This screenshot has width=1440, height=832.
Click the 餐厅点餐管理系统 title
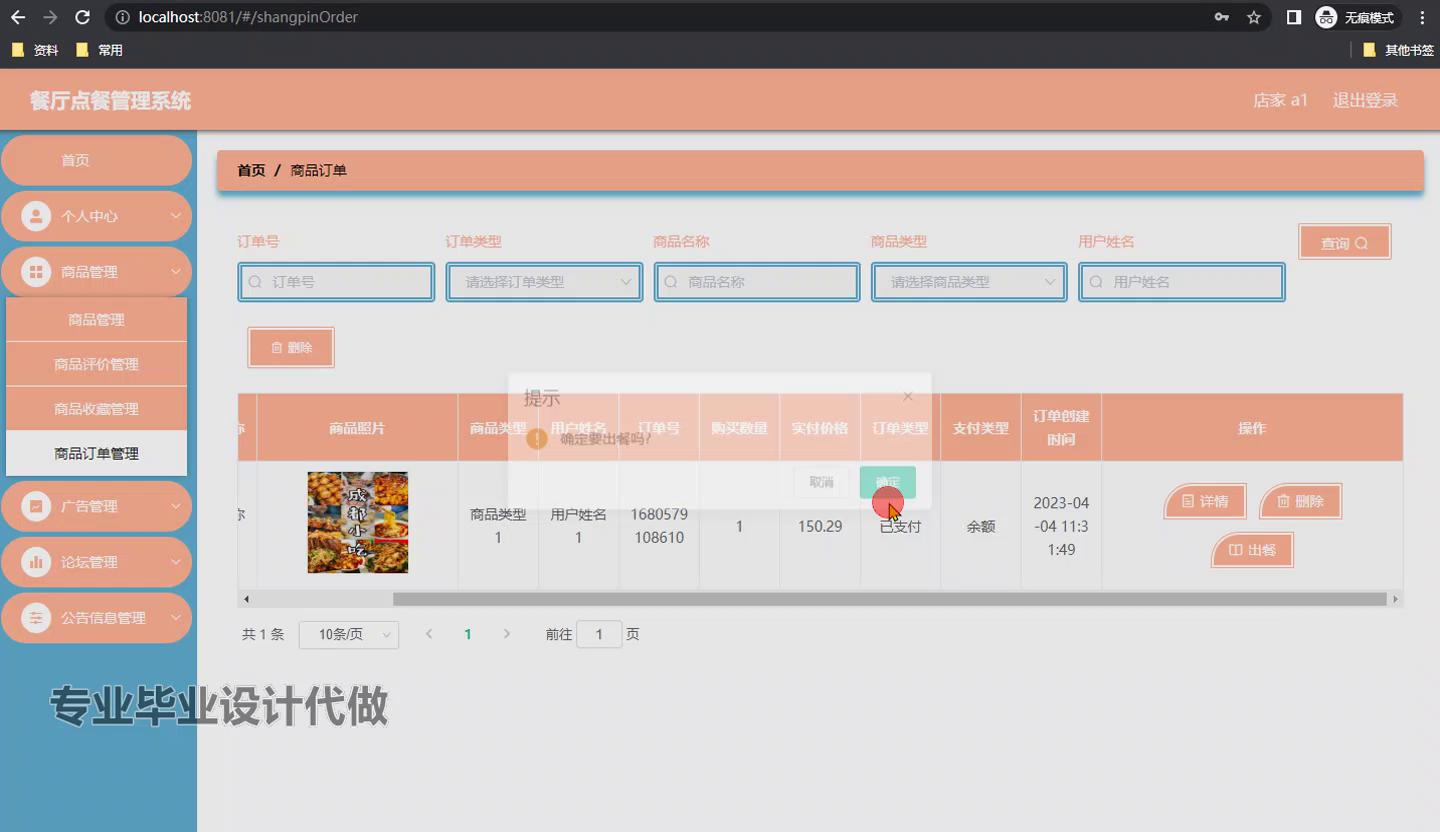(x=110, y=100)
